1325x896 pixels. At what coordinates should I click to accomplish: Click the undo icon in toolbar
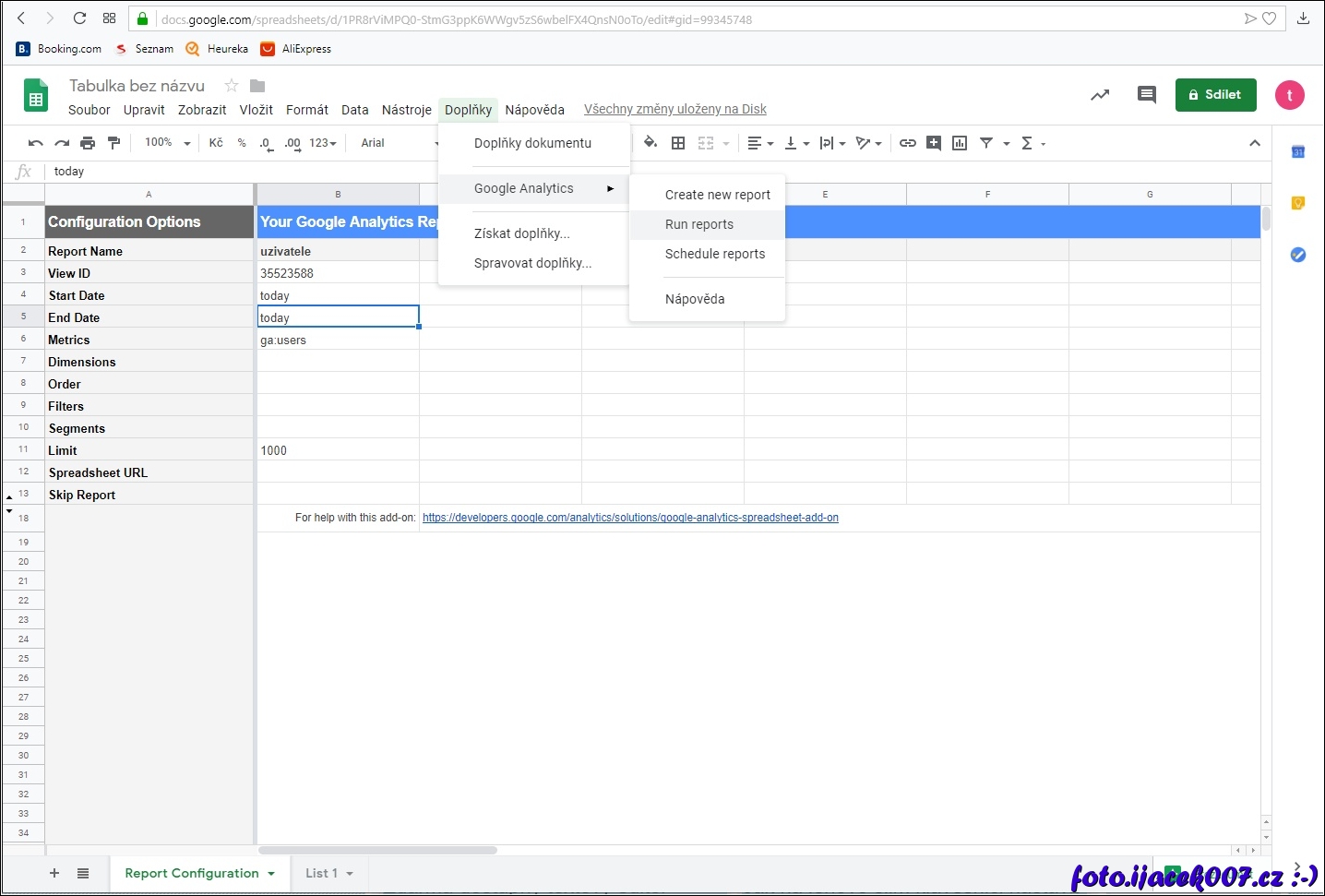[x=35, y=143]
